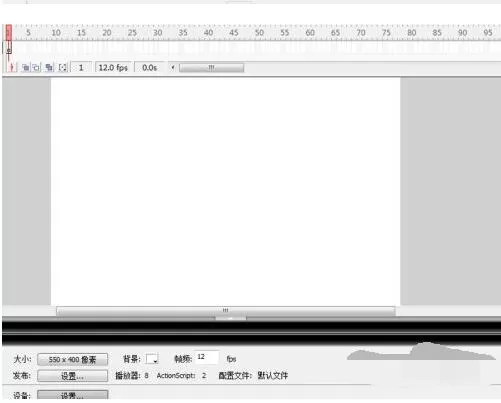Toggle the Onion Skin Outlines icon
Screen dimensions: 501x403
point(36,68)
